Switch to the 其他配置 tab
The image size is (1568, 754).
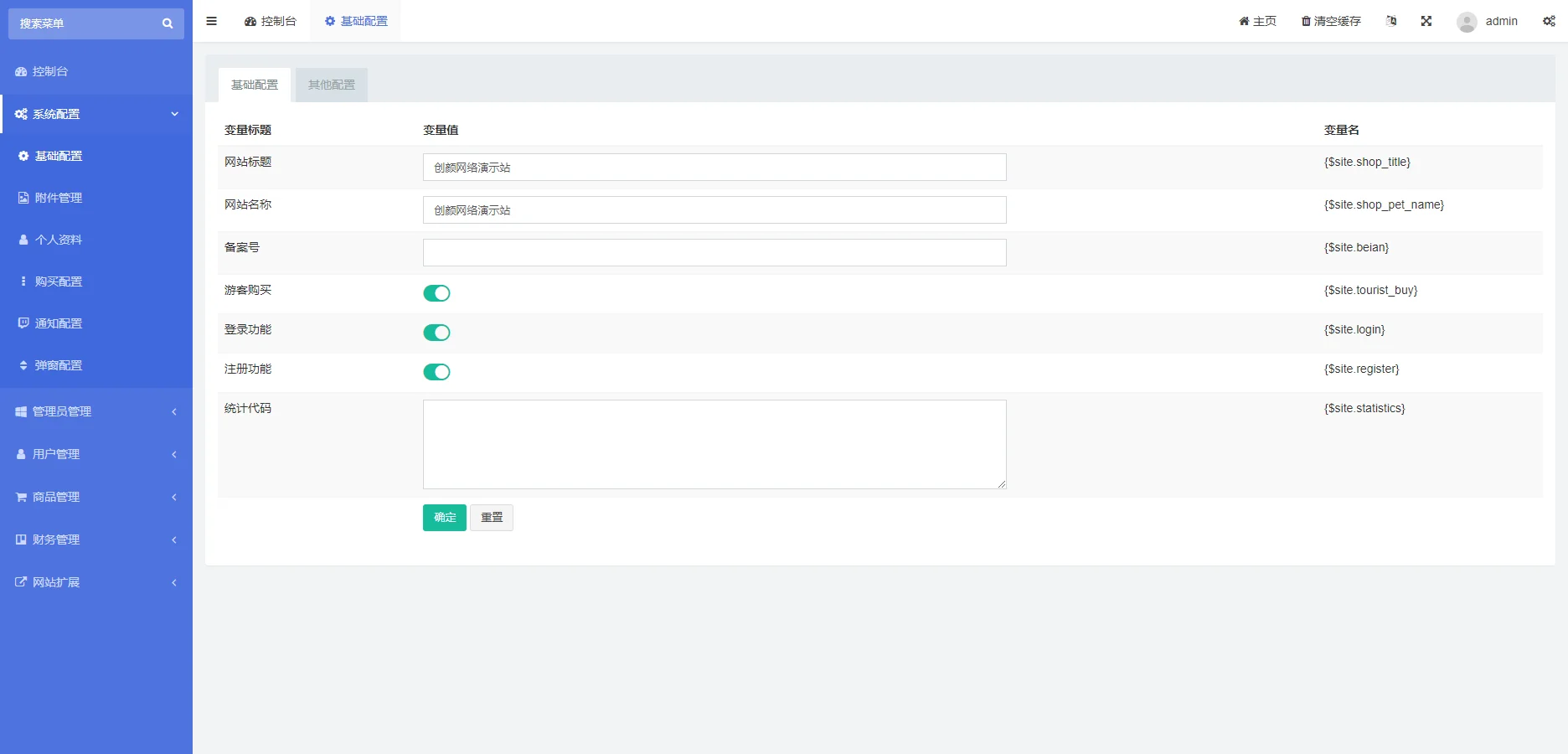tap(332, 85)
